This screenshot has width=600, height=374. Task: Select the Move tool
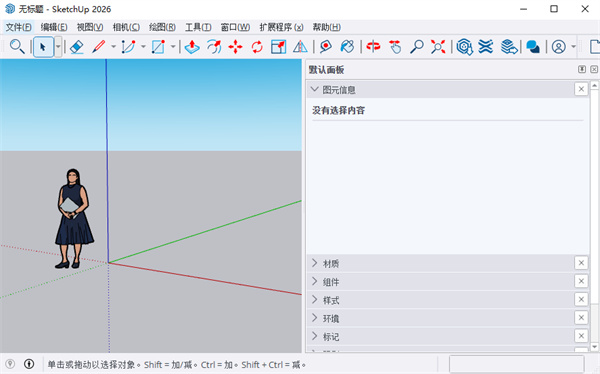click(x=235, y=47)
